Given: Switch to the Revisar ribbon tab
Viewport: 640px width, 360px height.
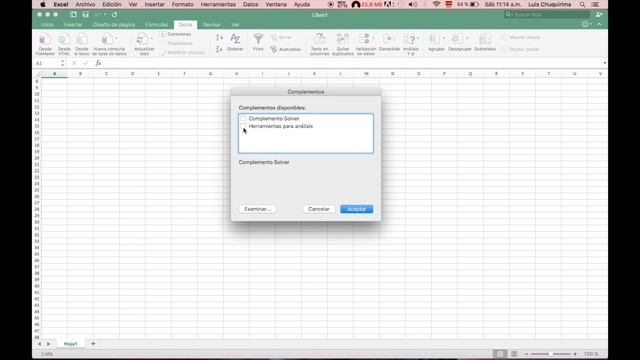Looking at the screenshot, I should click(212, 25).
